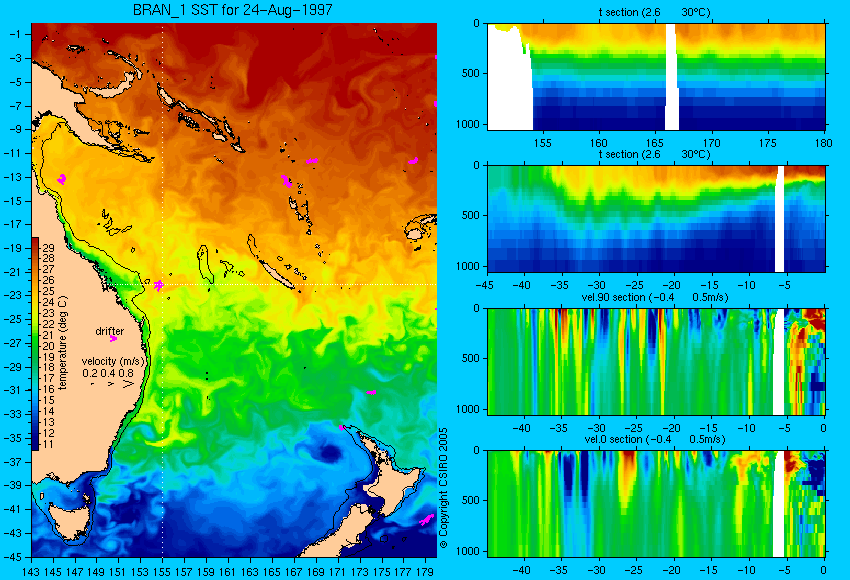
Task: Click the largest velocity arrow under 0.8
Action: pos(128,384)
